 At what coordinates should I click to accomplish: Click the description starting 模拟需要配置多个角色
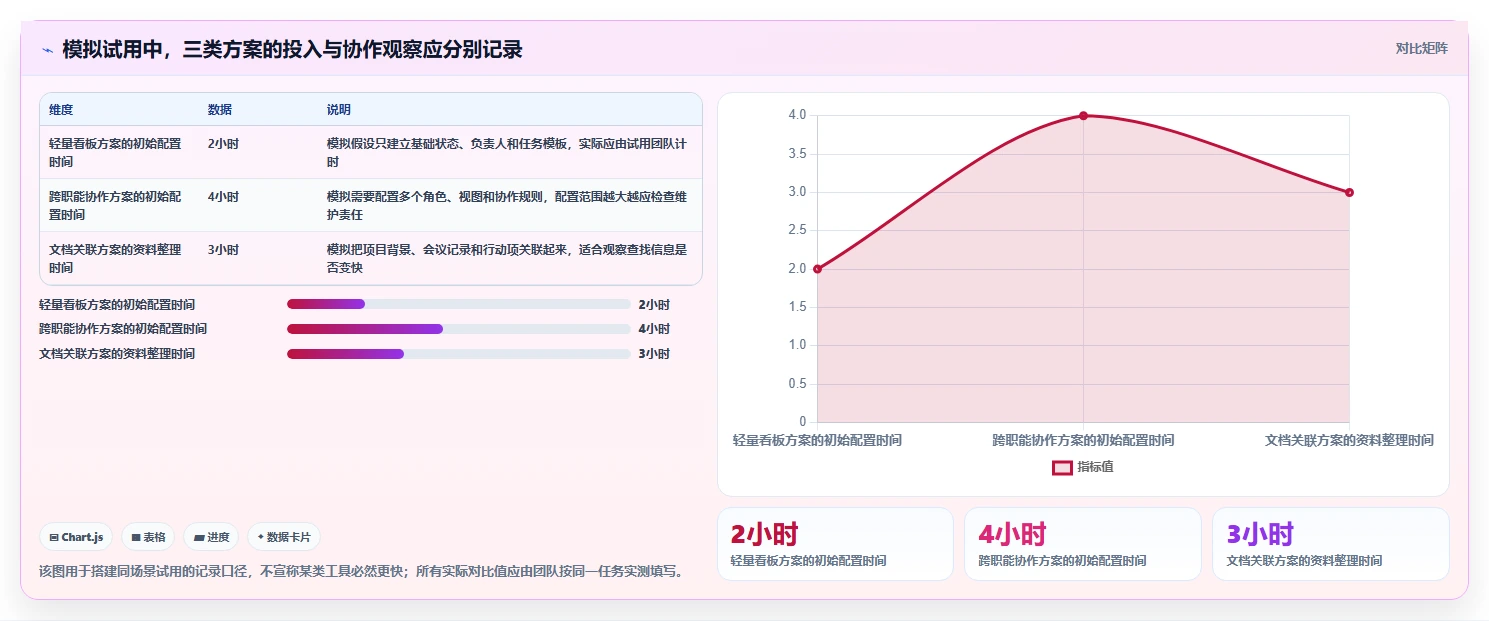[507, 205]
